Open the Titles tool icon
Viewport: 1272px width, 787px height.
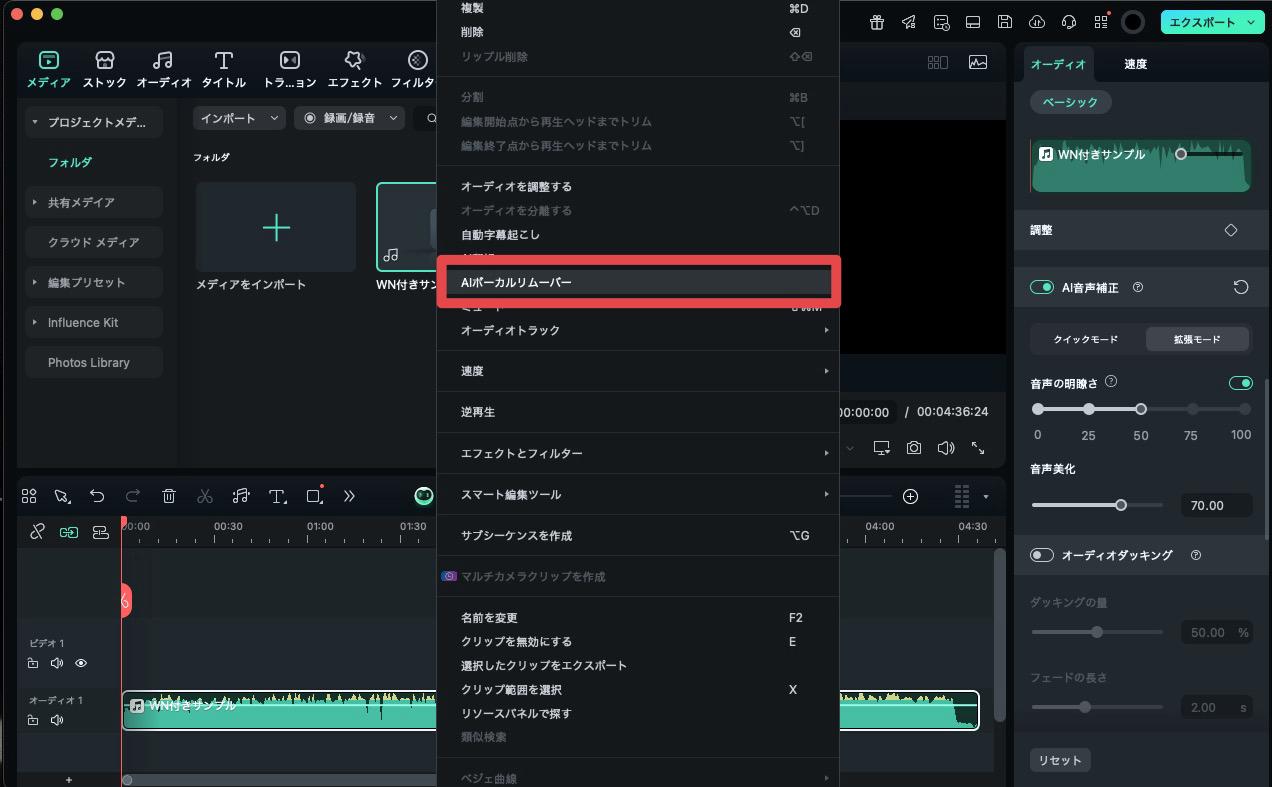pos(224,61)
